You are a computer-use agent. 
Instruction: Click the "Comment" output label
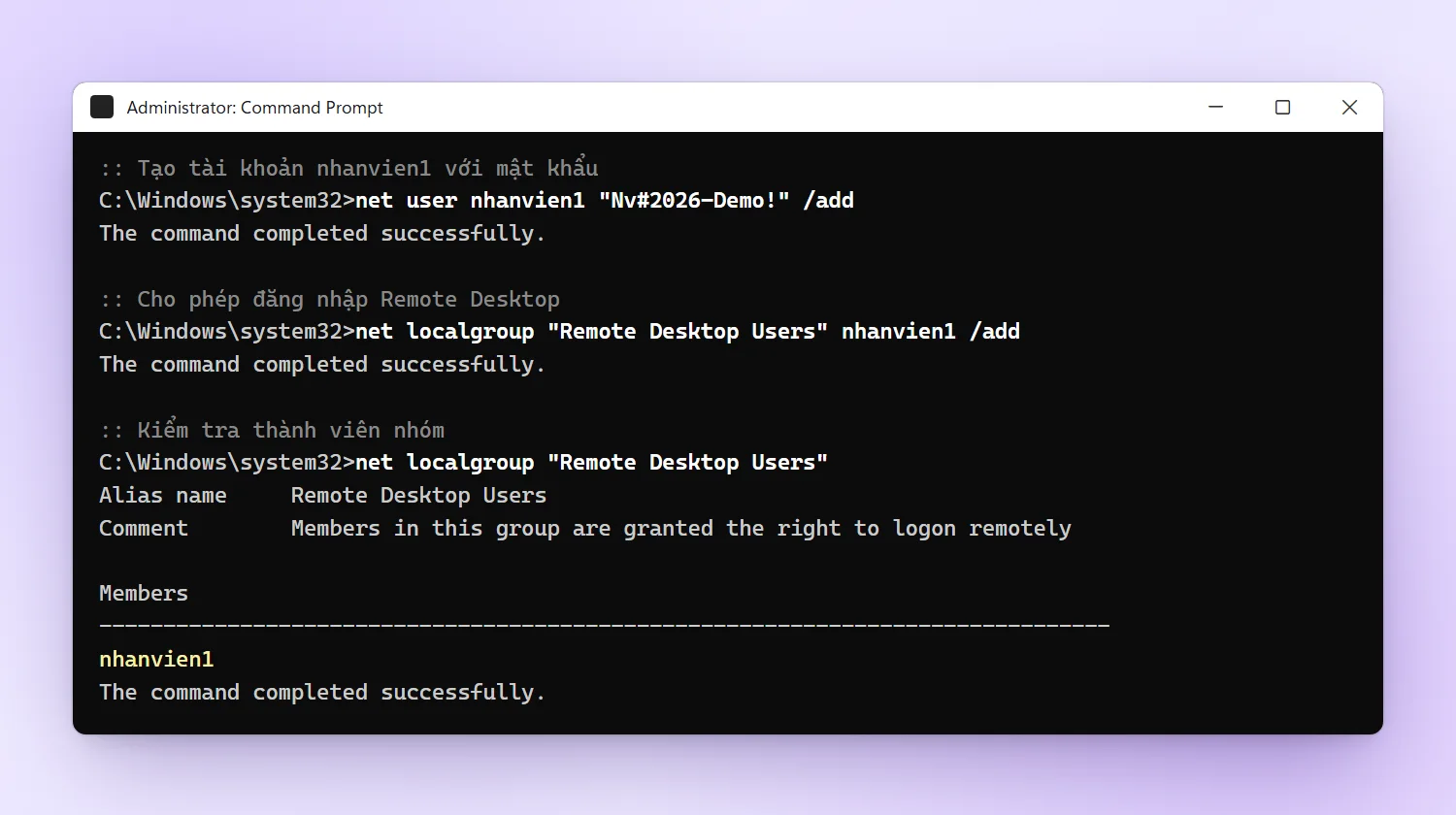tap(144, 529)
